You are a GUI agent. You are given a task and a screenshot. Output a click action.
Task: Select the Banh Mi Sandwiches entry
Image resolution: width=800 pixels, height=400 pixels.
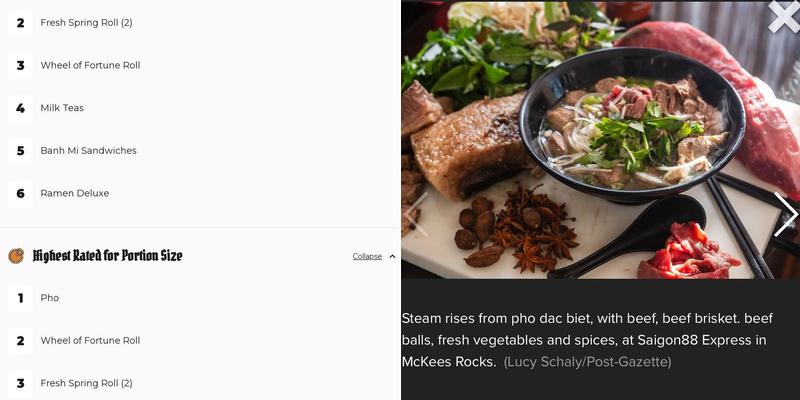88,151
